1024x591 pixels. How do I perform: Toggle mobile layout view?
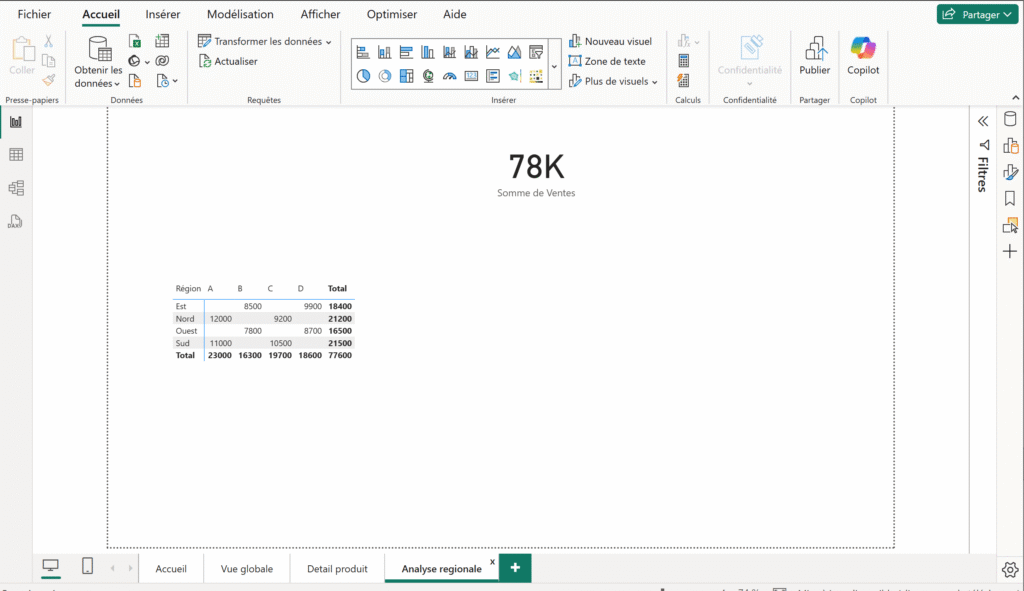(87, 566)
